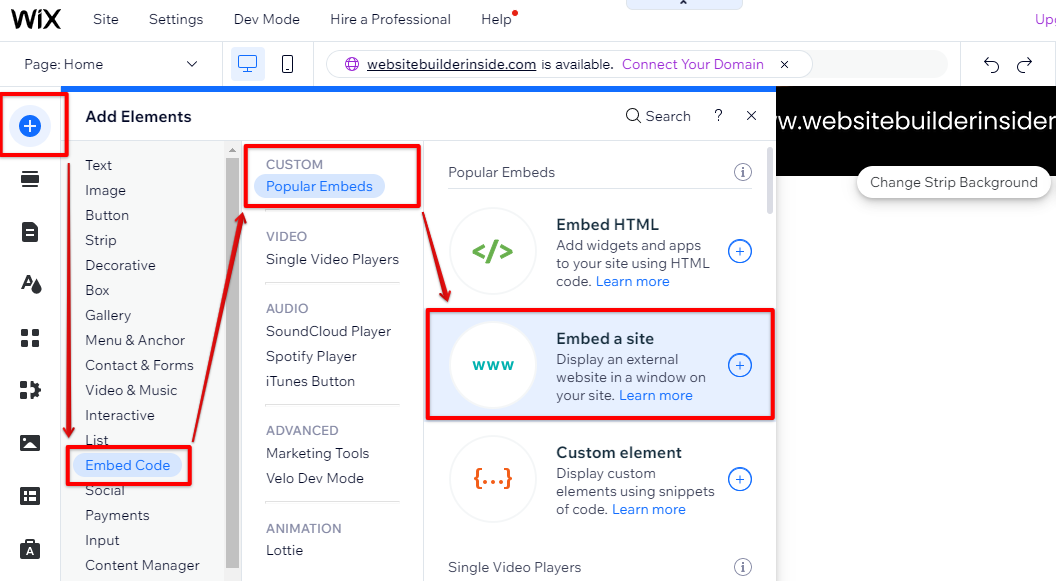The height and width of the screenshot is (581, 1056).
Task: Open the Media image icon in the sidebar
Action: [x=30, y=443]
